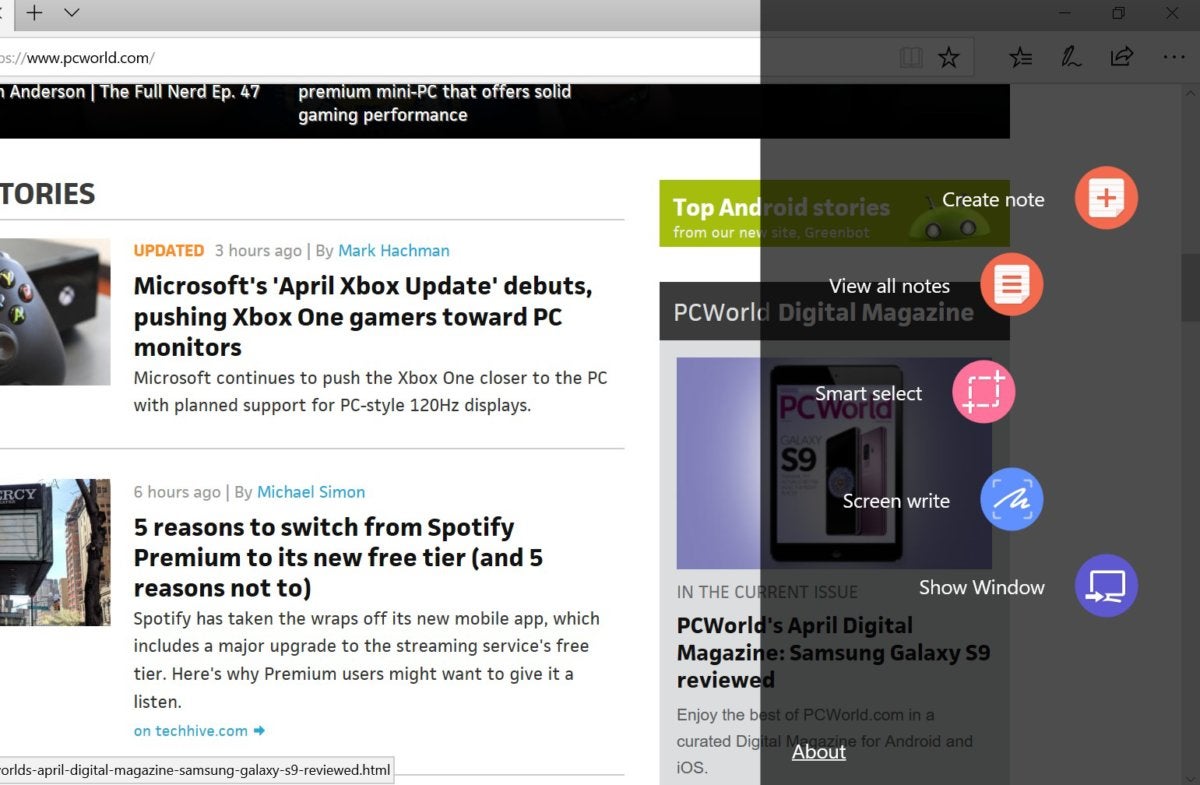Tap the Create note icon in Air Command
This screenshot has width=1200, height=785.
click(1106, 198)
